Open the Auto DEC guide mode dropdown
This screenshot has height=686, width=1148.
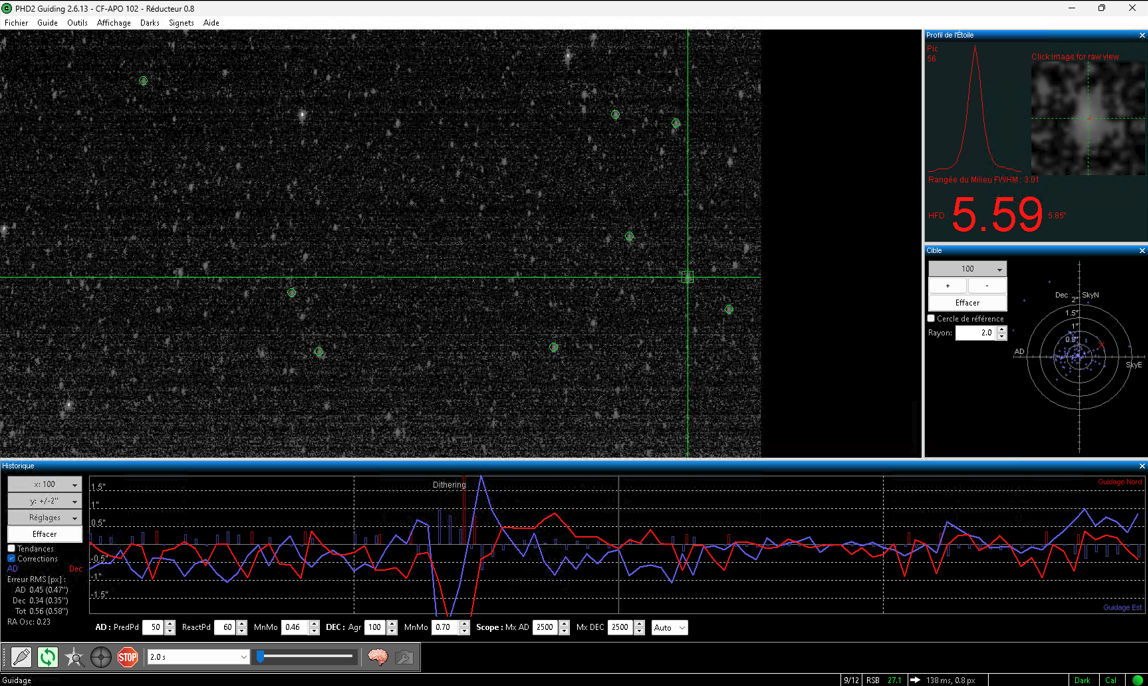pyautogui.click(x=669, y=627)
